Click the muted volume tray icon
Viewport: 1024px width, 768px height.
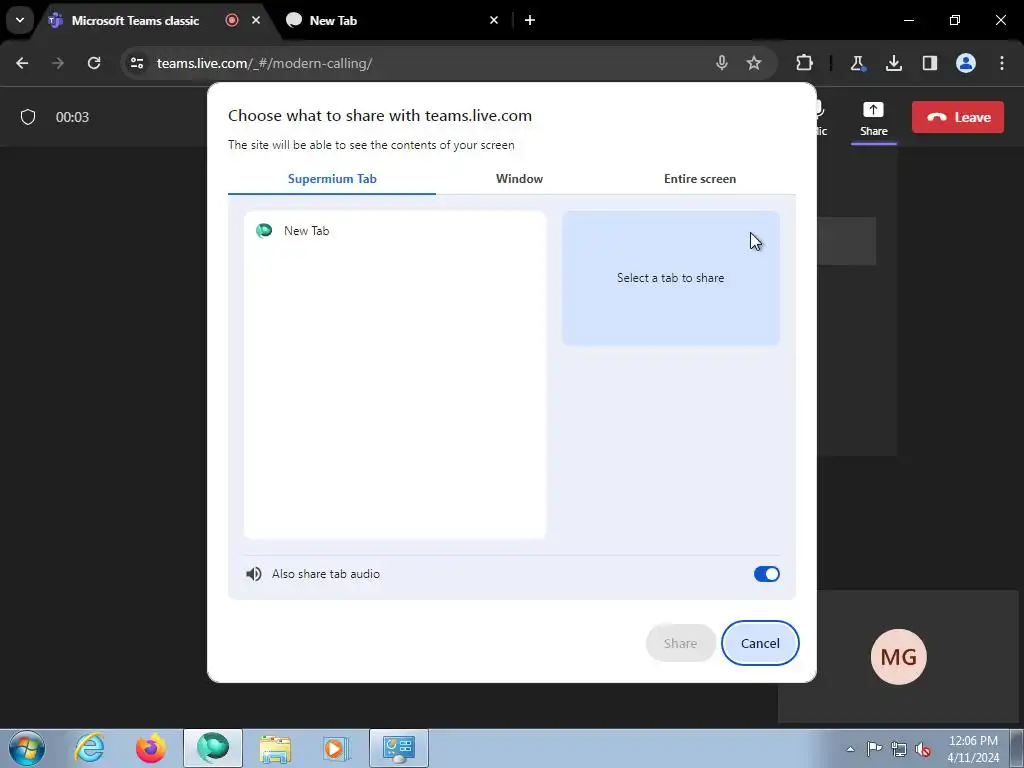click(x=923, y=749)
